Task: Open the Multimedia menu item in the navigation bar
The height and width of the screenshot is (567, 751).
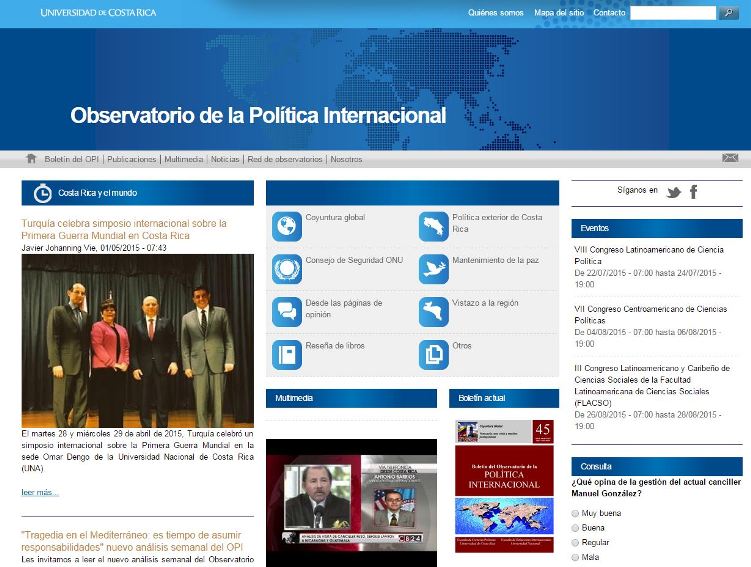Action: point(183,159)
